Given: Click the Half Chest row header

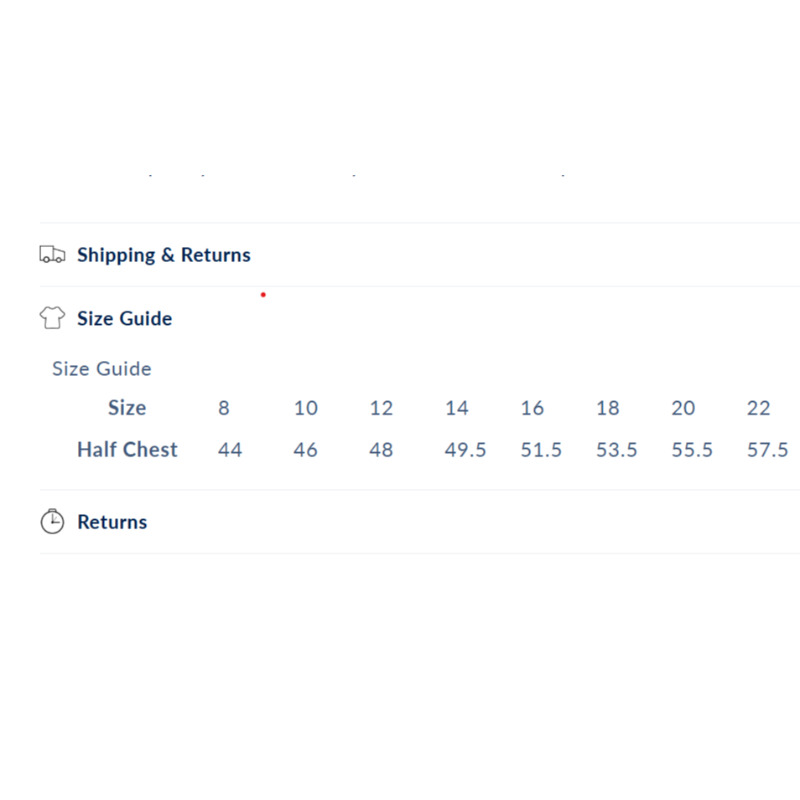Looking at the screenshot, I should pos(127,450).
